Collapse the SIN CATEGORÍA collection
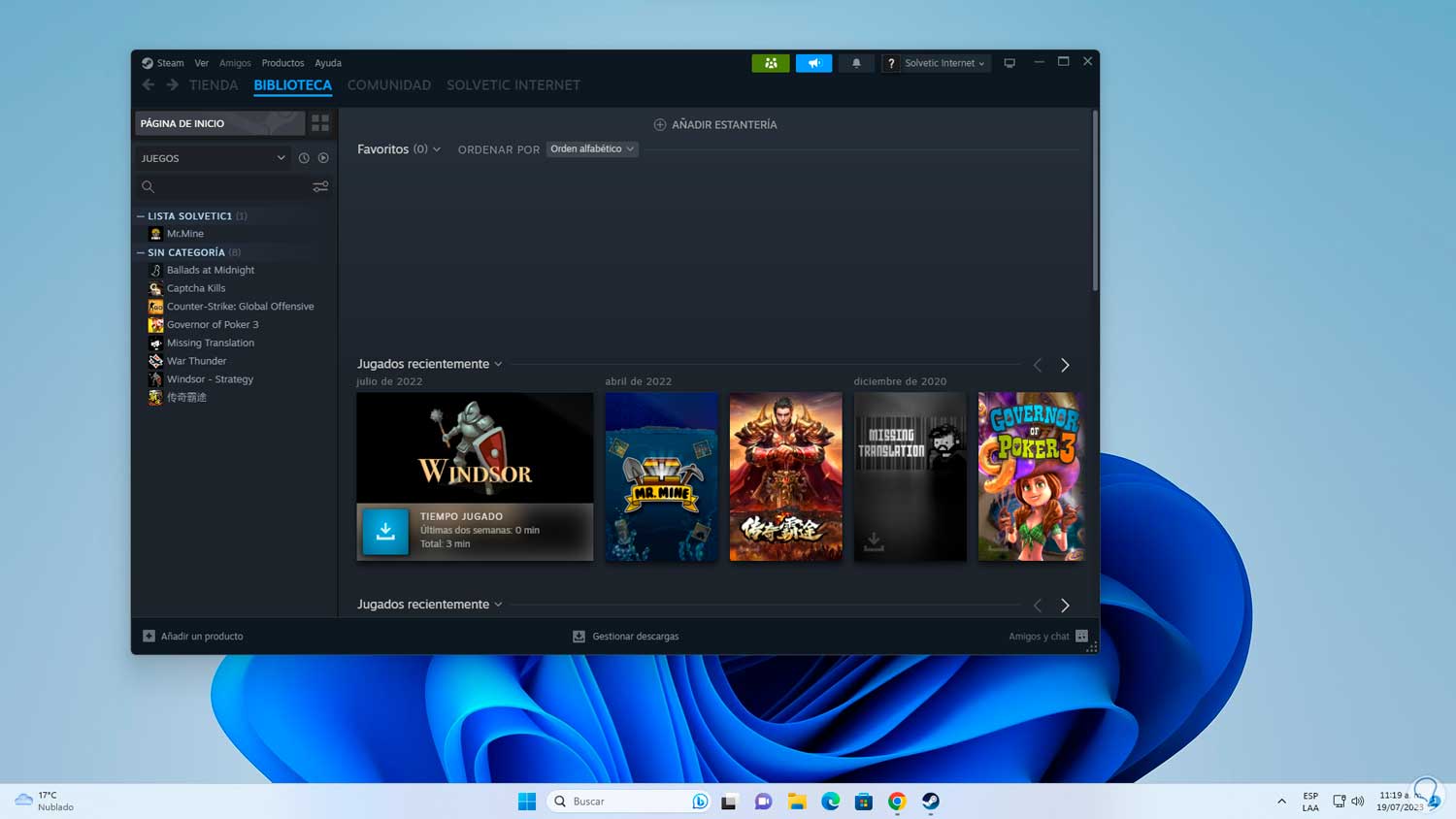1456x819 pixels. (x=141, y=252)
